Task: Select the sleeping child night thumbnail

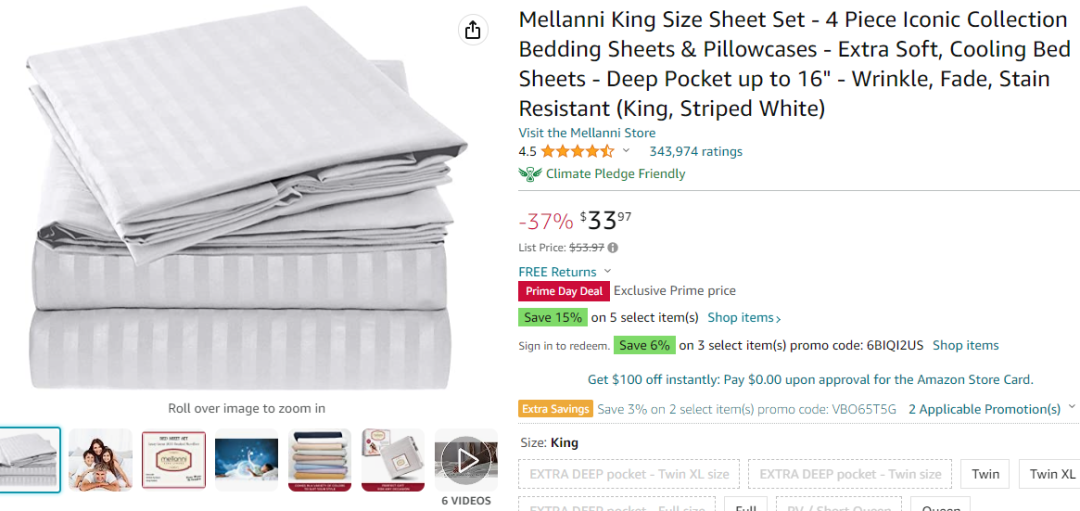Action: tap(247, 460)
